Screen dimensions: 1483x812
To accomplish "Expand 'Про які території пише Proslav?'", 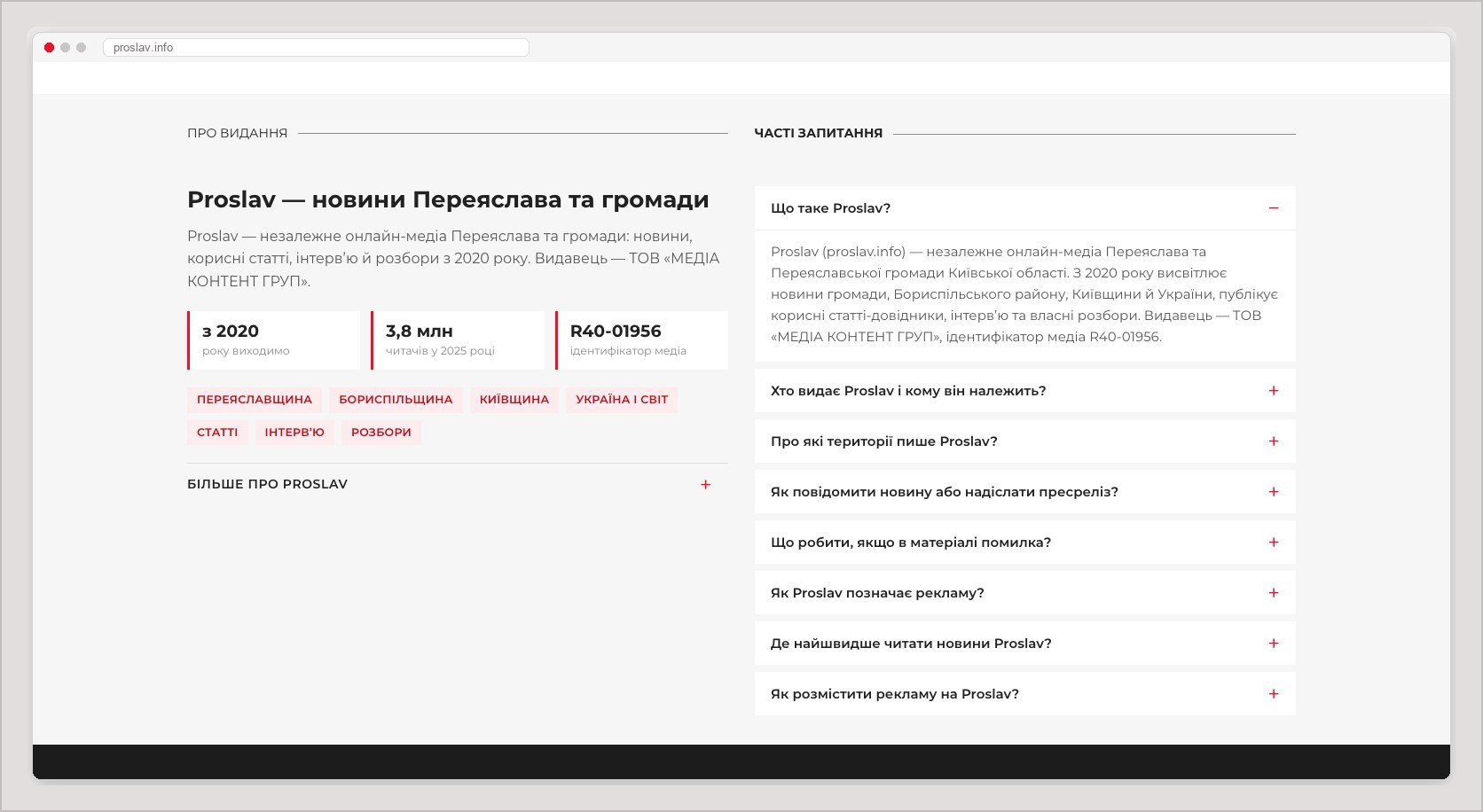I will (x=1024, y=441).
